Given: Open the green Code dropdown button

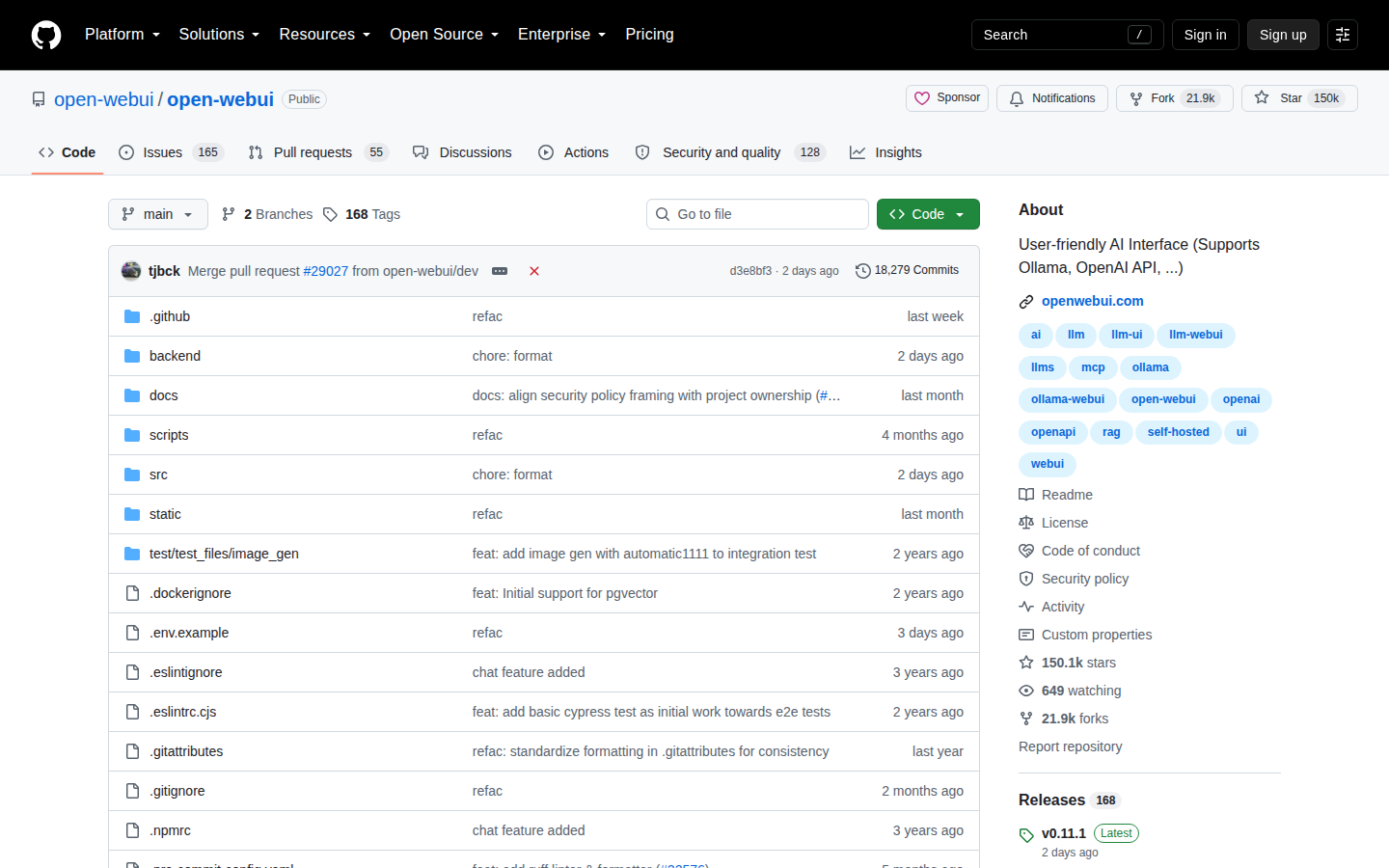Looking at the screenshot, I should (x=928, y=214).
